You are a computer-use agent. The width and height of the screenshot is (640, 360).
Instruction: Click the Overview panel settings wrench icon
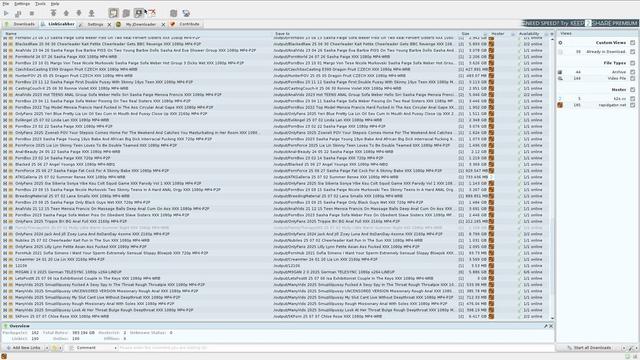tap(545, 326)
